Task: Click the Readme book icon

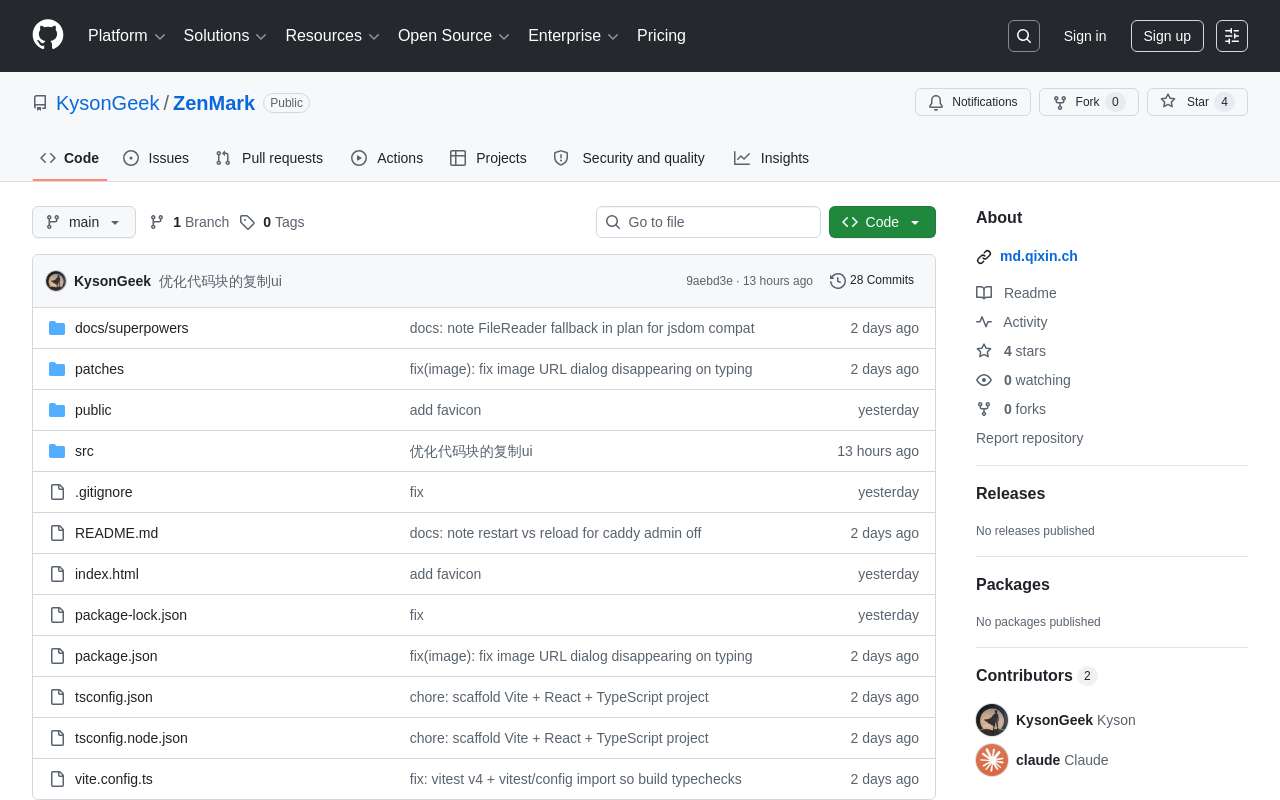Action: (x=984, y=293)
